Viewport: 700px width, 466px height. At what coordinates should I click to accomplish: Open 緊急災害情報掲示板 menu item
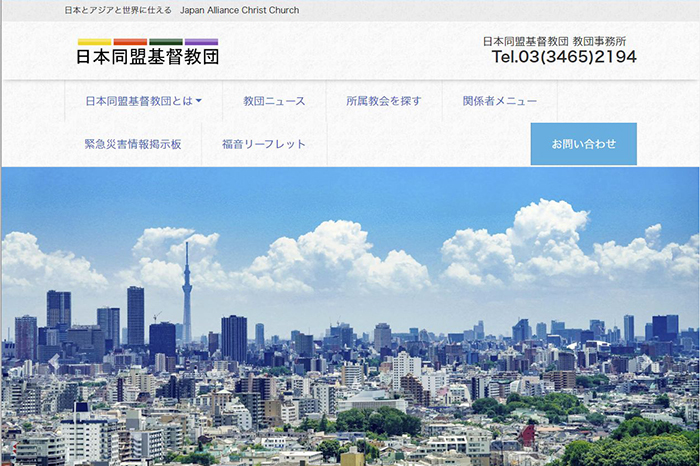coord(133,144)
